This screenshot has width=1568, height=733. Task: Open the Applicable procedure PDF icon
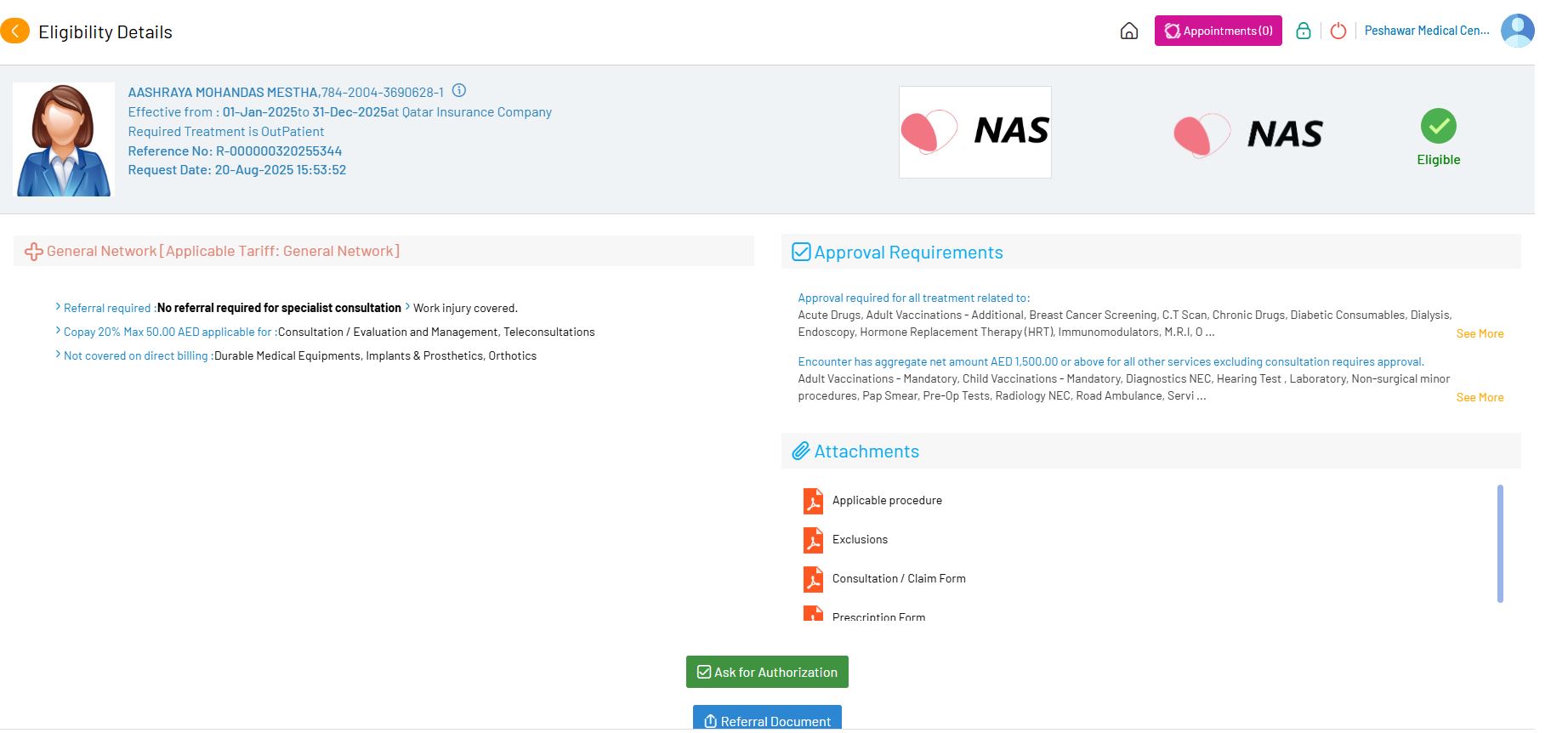click(813, 501)
